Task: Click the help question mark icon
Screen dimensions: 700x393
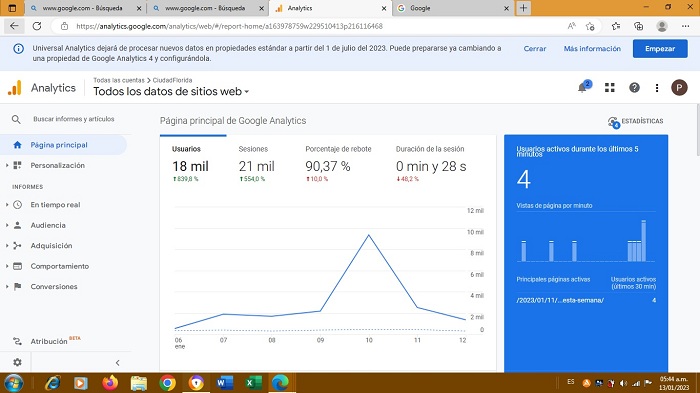Action: click(634, 88)
